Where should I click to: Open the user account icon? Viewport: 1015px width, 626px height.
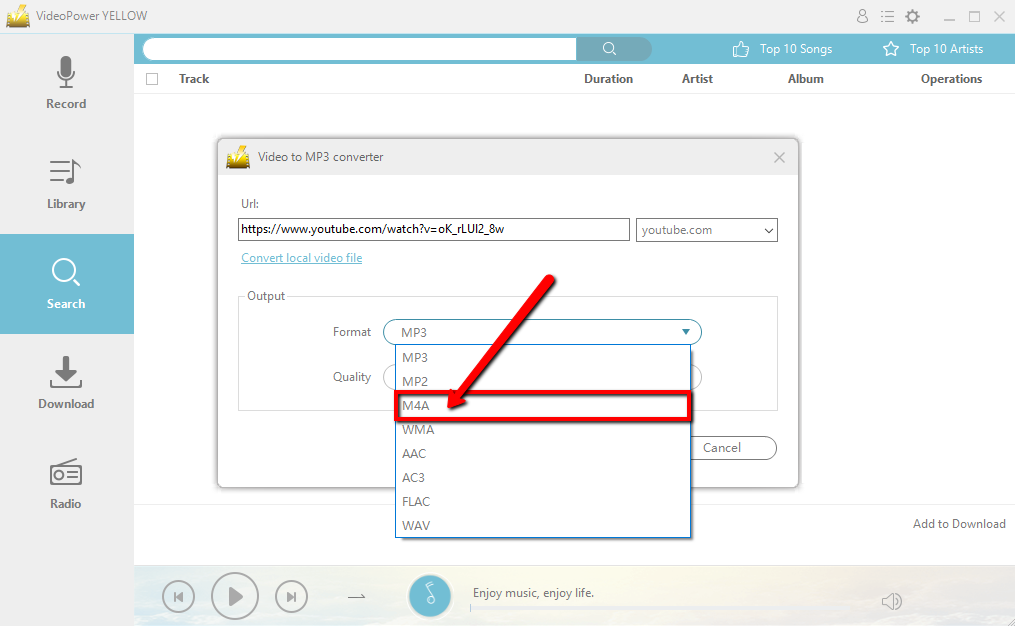click(x=862, y=16)
